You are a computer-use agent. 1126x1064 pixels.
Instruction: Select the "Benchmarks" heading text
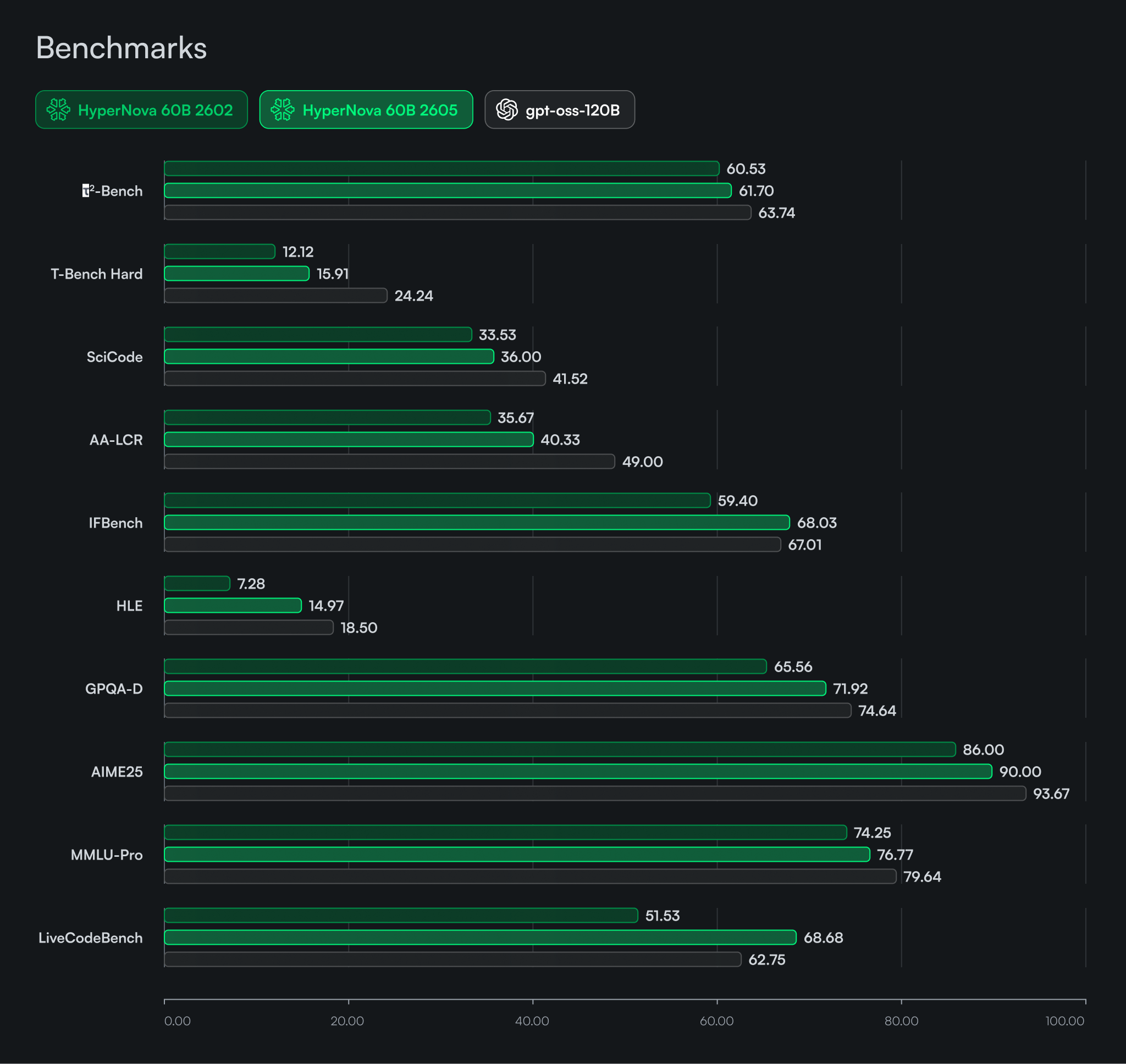click(x=122, y=48)
